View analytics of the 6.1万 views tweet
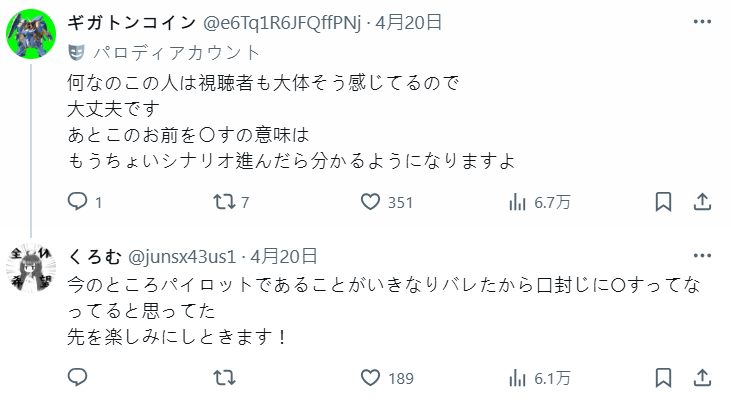The image size is (731, 402). point(518,377)
